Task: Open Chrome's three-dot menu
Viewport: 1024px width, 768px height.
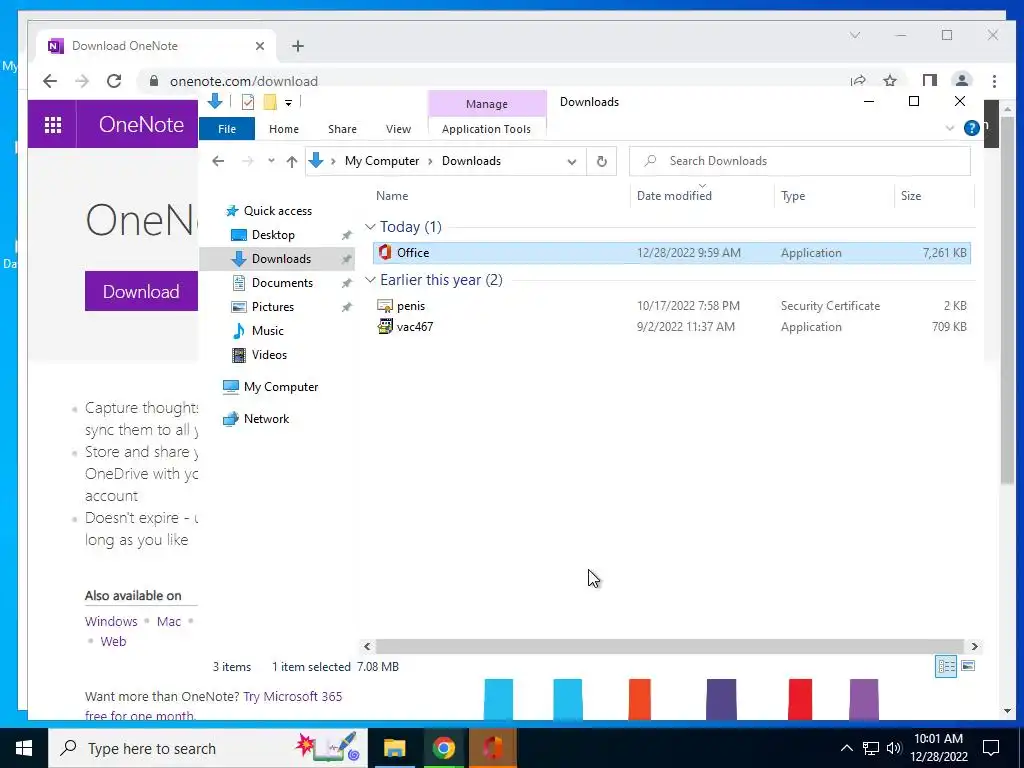Action: 994,81
